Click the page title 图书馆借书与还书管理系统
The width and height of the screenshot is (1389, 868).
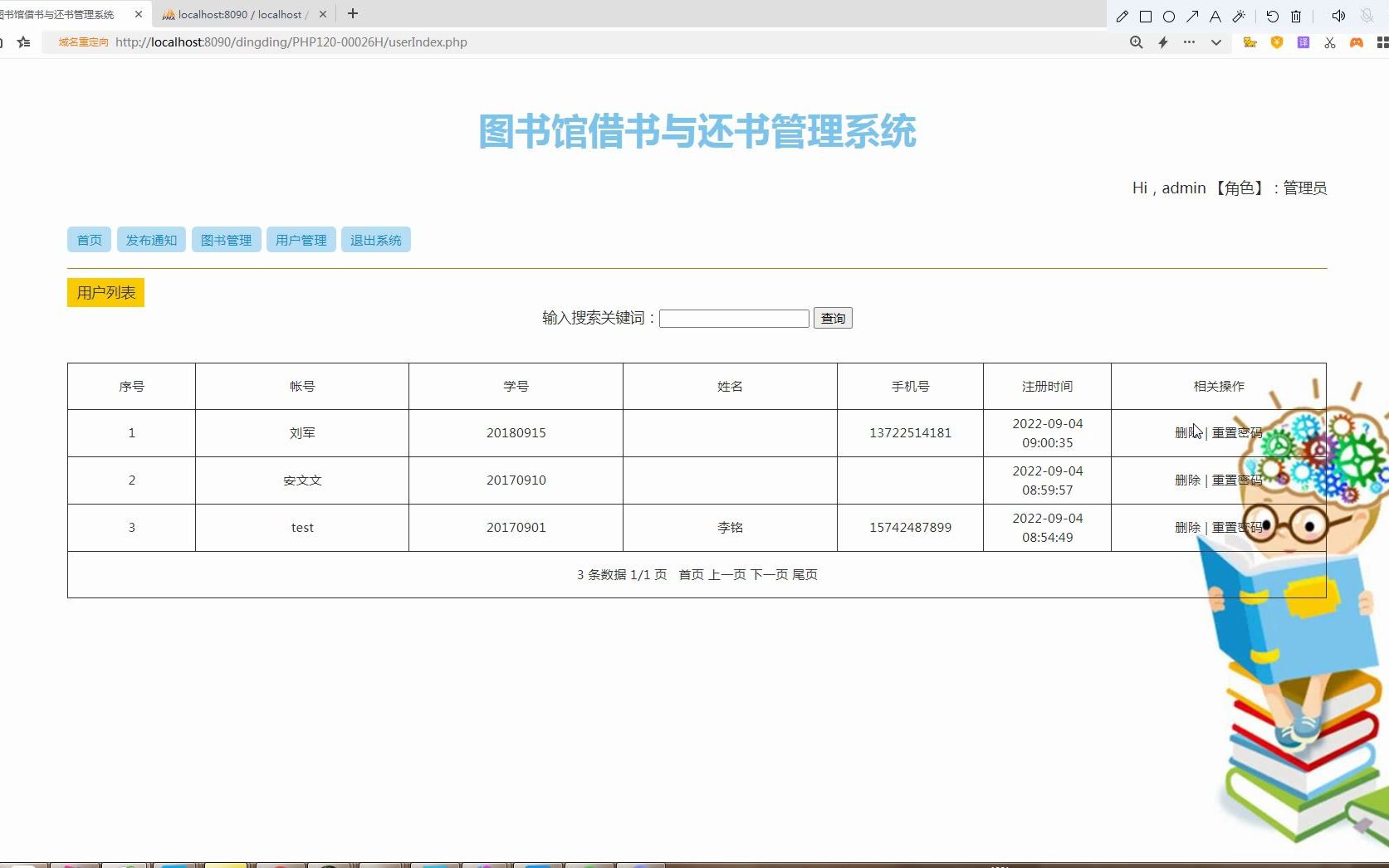click(x=697, y=131)
